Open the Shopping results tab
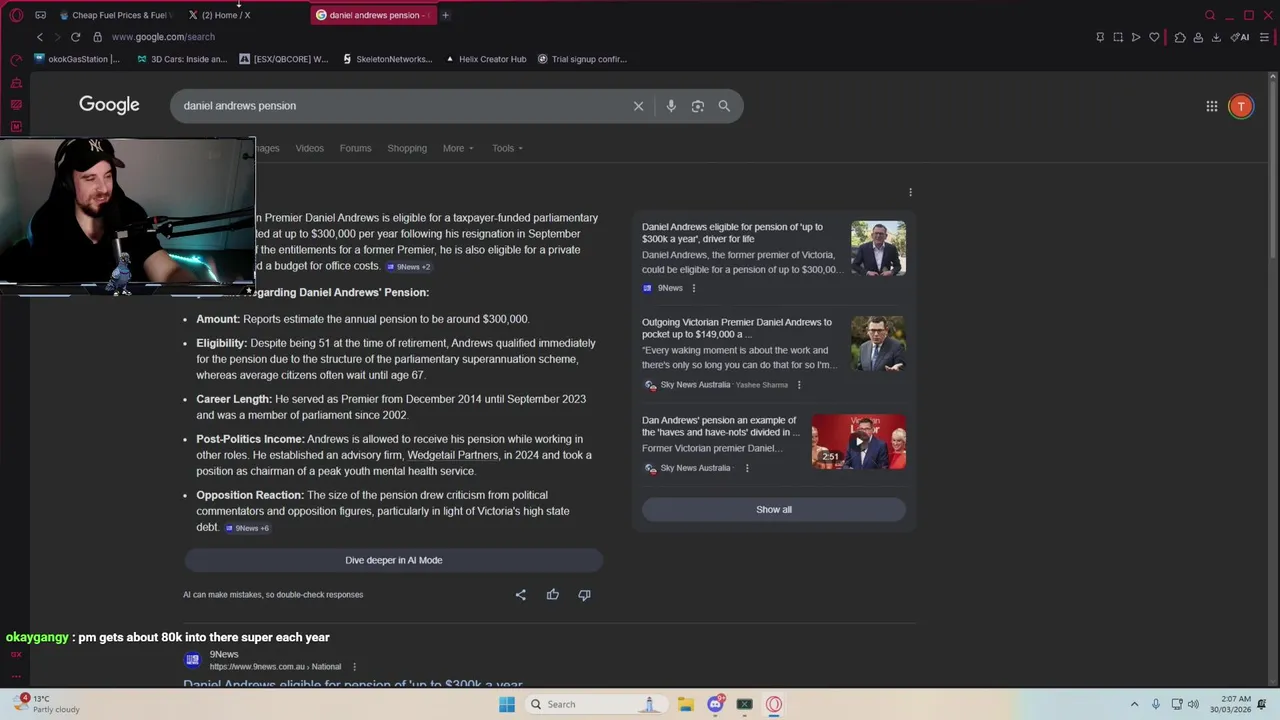 tap(407, 148)
